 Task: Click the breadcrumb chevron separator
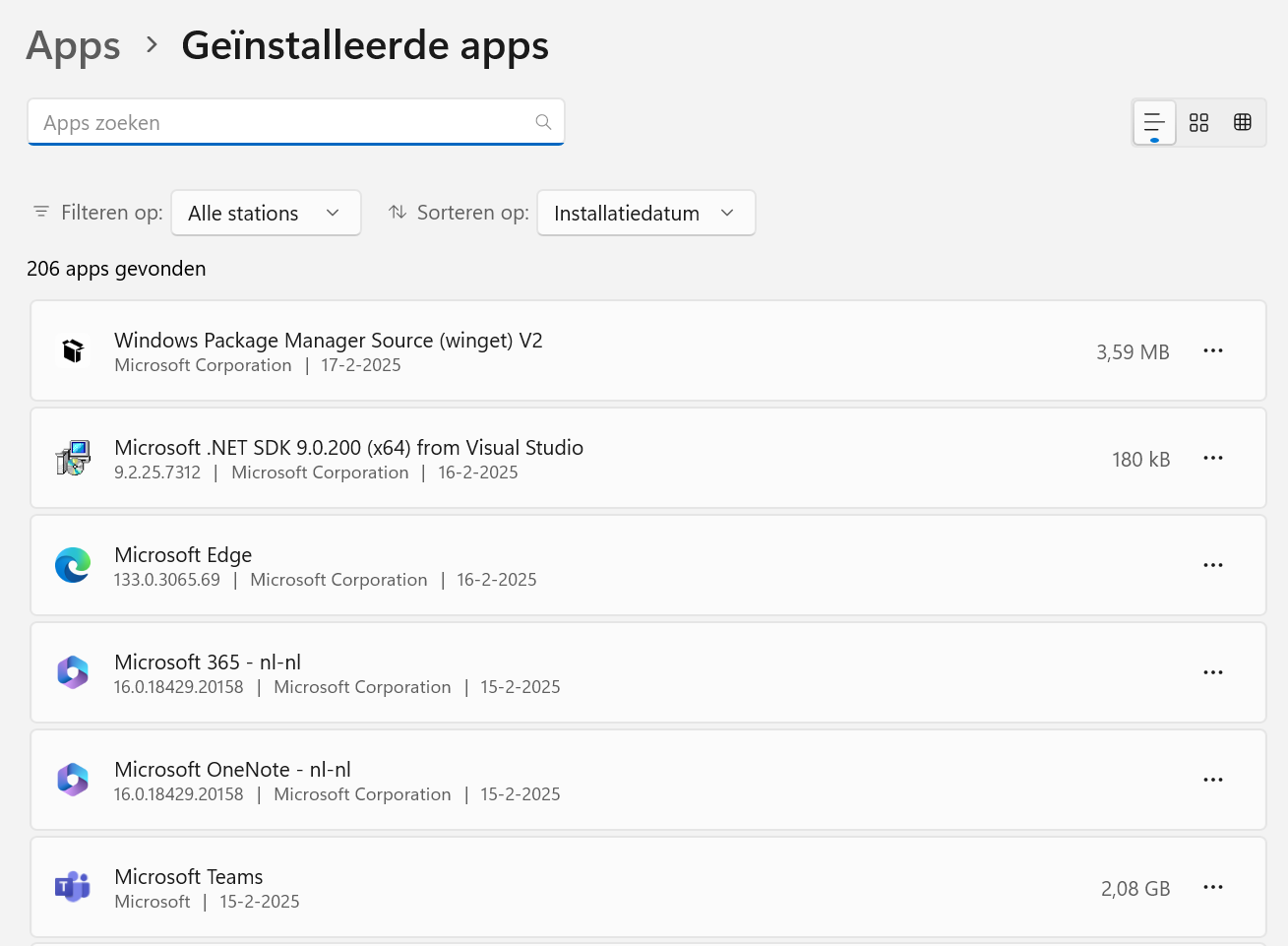coord(152,44)
